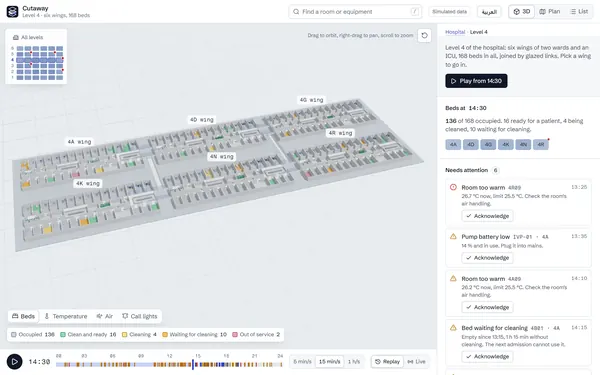Select the 4D wing chip

471,145
